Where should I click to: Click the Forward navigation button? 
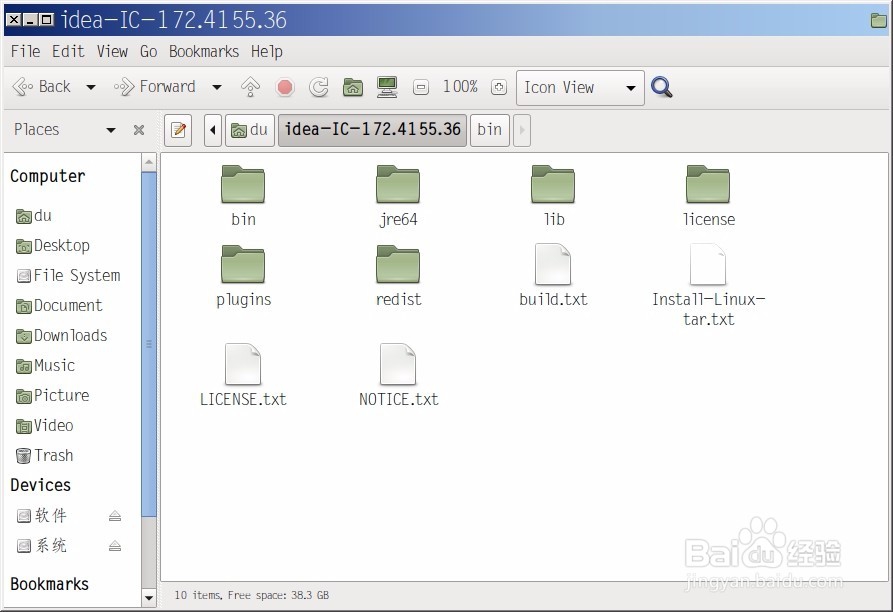point(155,87)
